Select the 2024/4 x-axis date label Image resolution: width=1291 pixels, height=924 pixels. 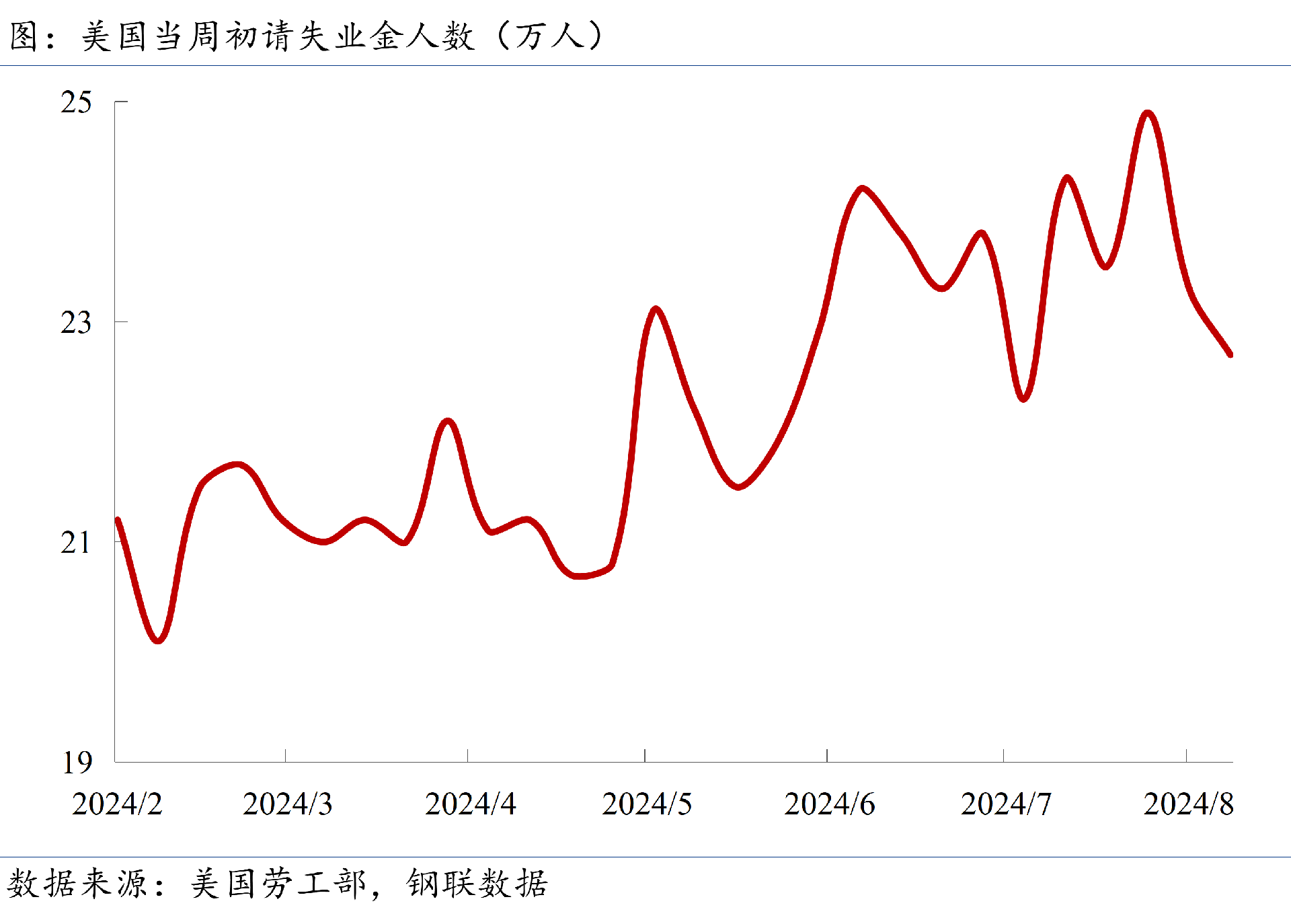coord(470,804)
